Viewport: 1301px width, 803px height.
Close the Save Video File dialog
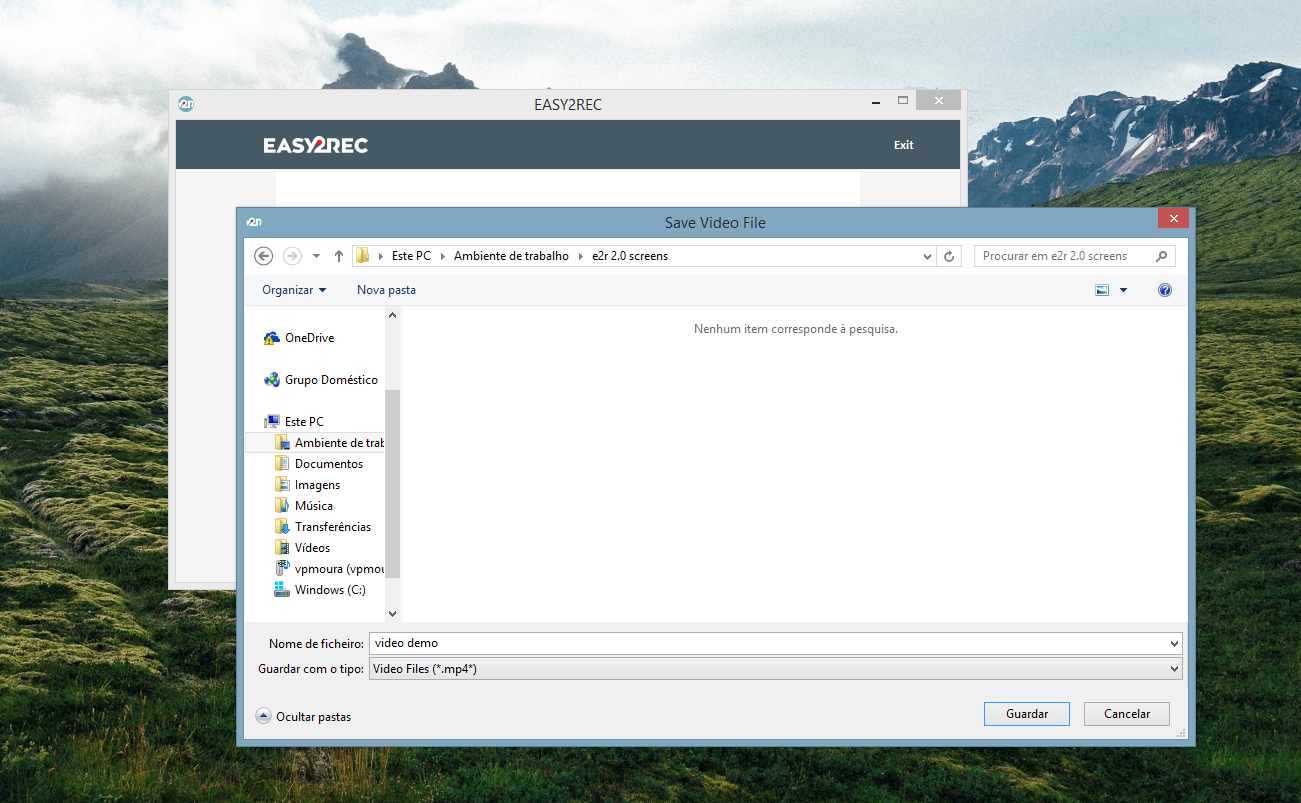[1173, 219]
